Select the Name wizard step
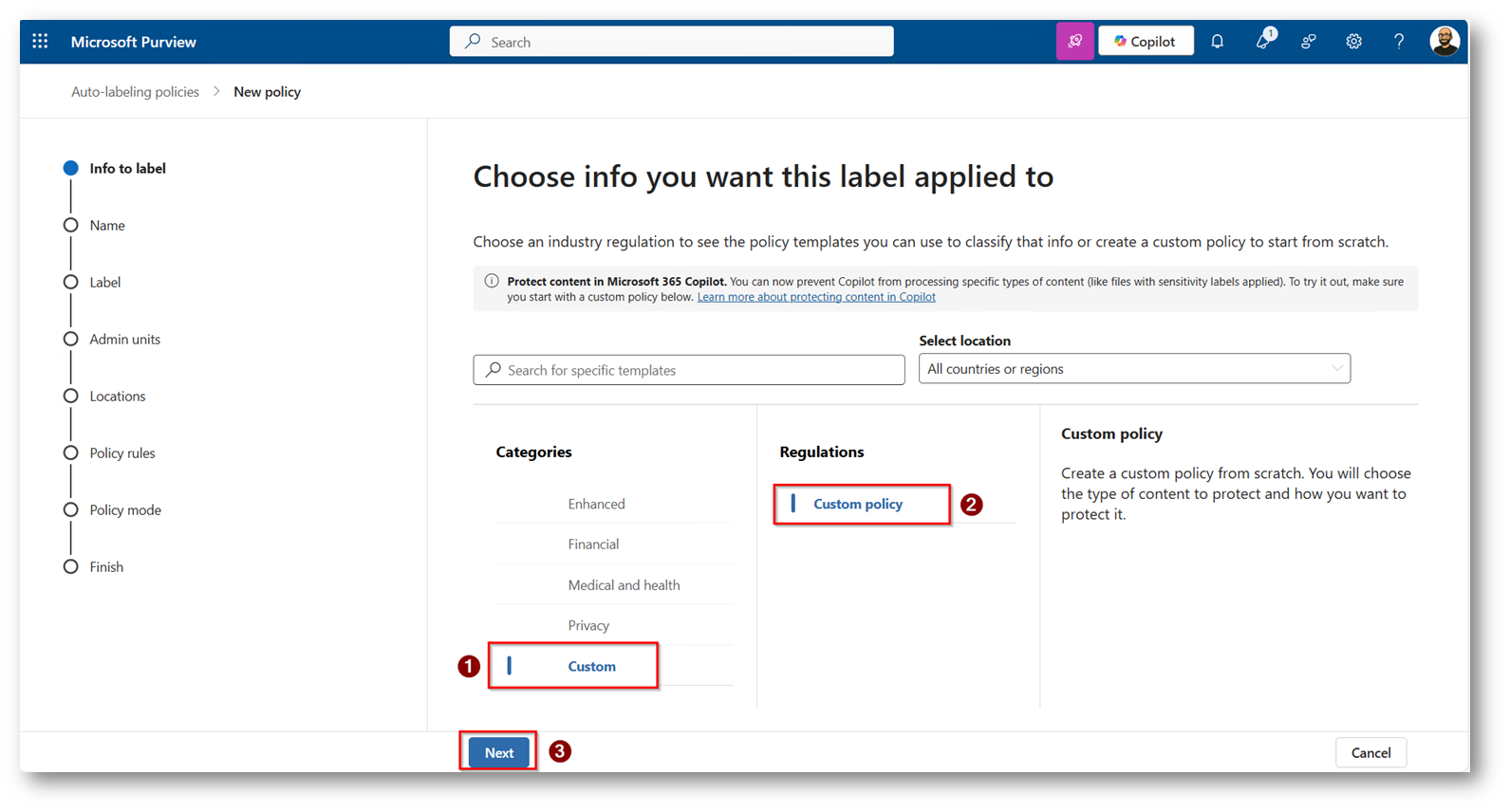Screen dimensions: 1510x812 click(x=107, y=226)
